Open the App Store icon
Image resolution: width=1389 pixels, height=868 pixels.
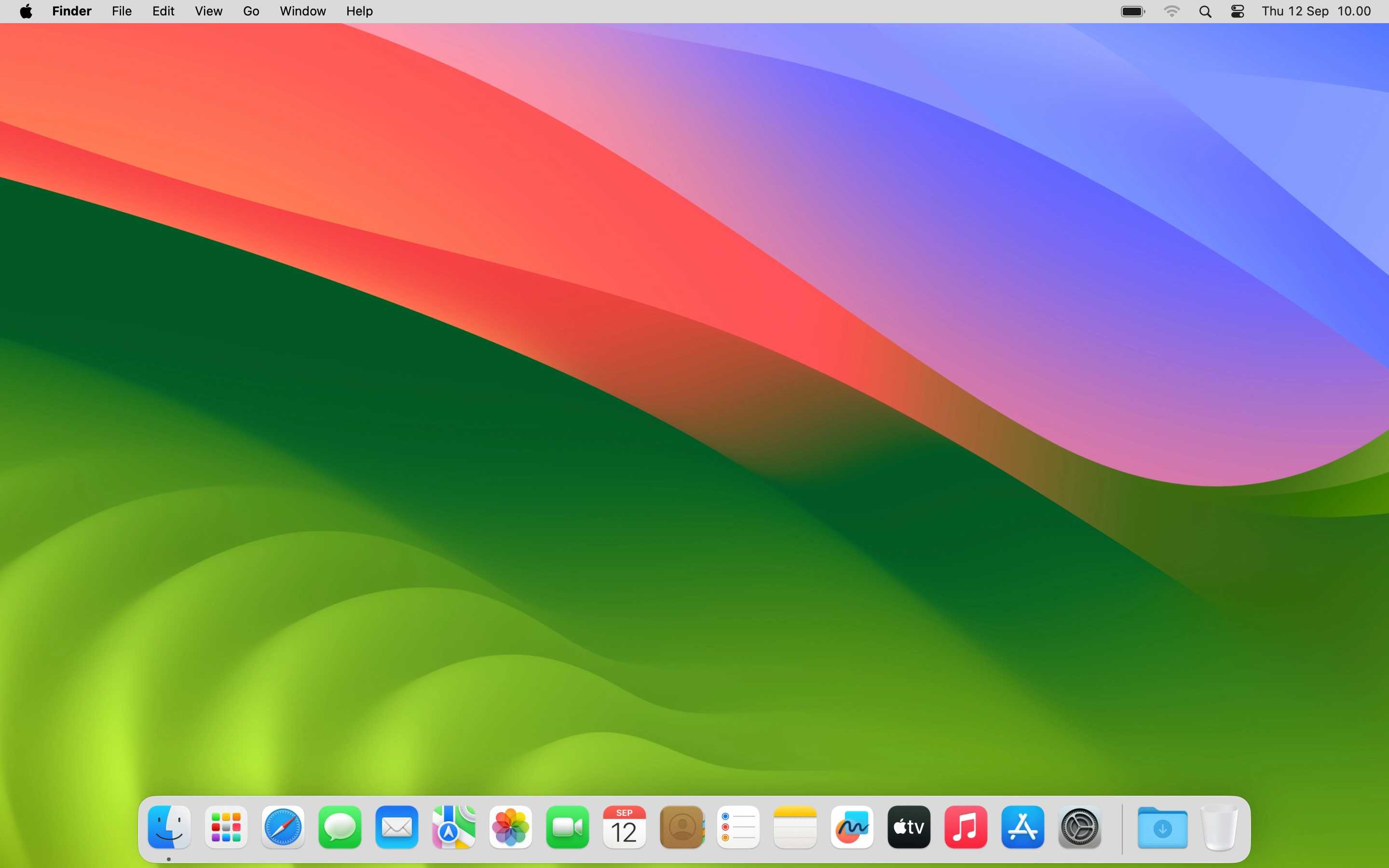tap(1022, 827)
